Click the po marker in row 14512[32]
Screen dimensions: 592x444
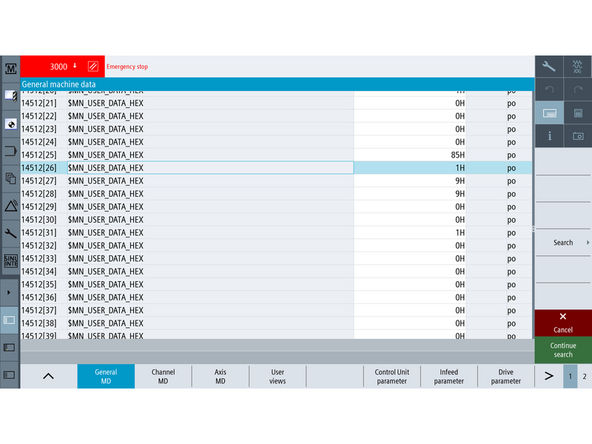(x=511, y=246)
